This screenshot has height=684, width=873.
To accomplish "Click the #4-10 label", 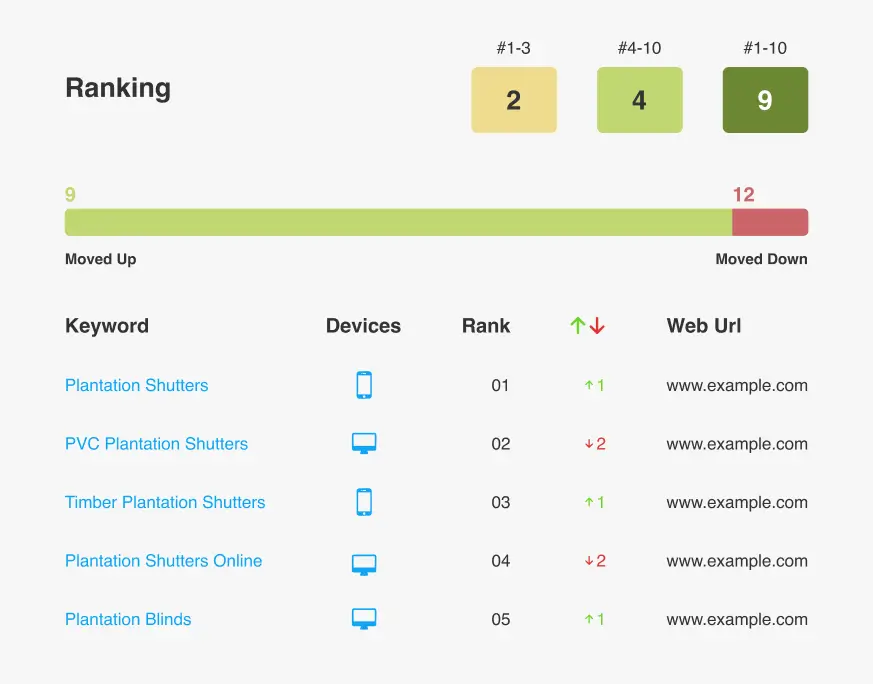I will point(640,48).
